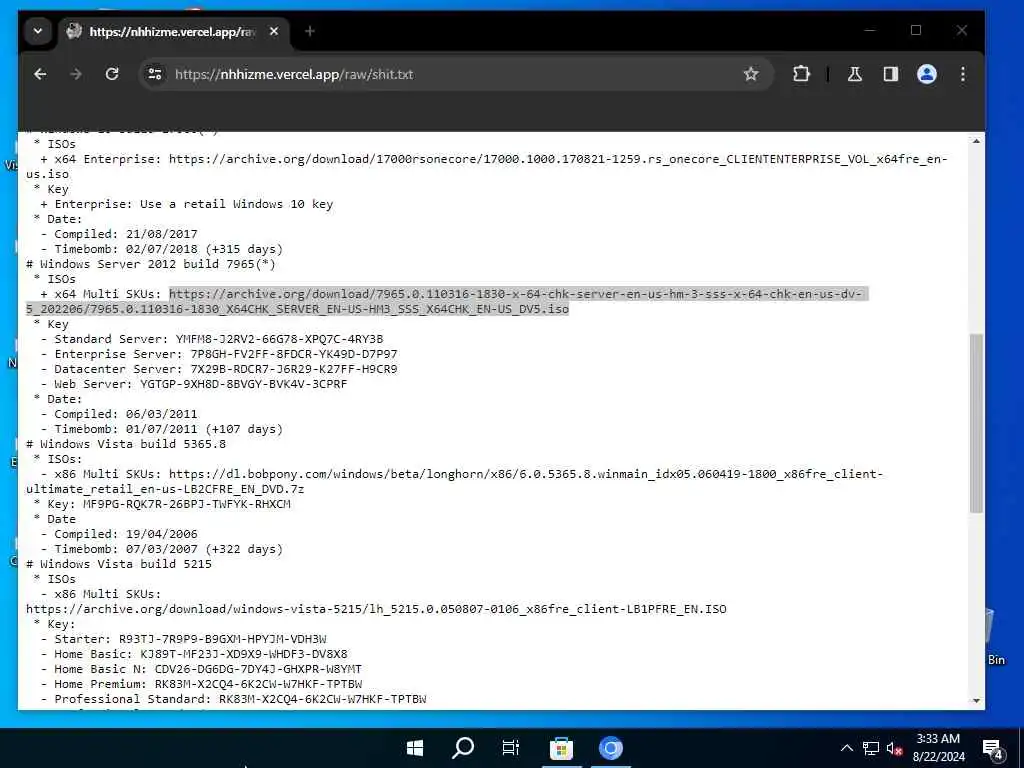This screenshot has width=1024, height=768.
Task: Click the Standard Server key YMFM8 line
Action: coord(212,339)
